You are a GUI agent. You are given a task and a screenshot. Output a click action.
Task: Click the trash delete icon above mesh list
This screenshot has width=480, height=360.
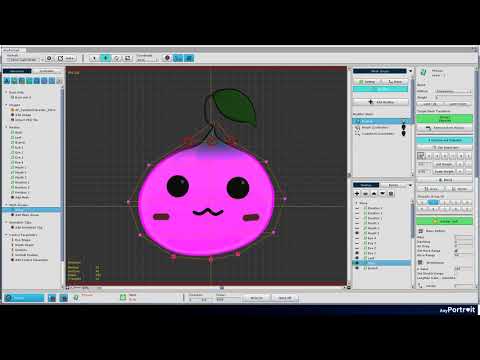point(391,193)
